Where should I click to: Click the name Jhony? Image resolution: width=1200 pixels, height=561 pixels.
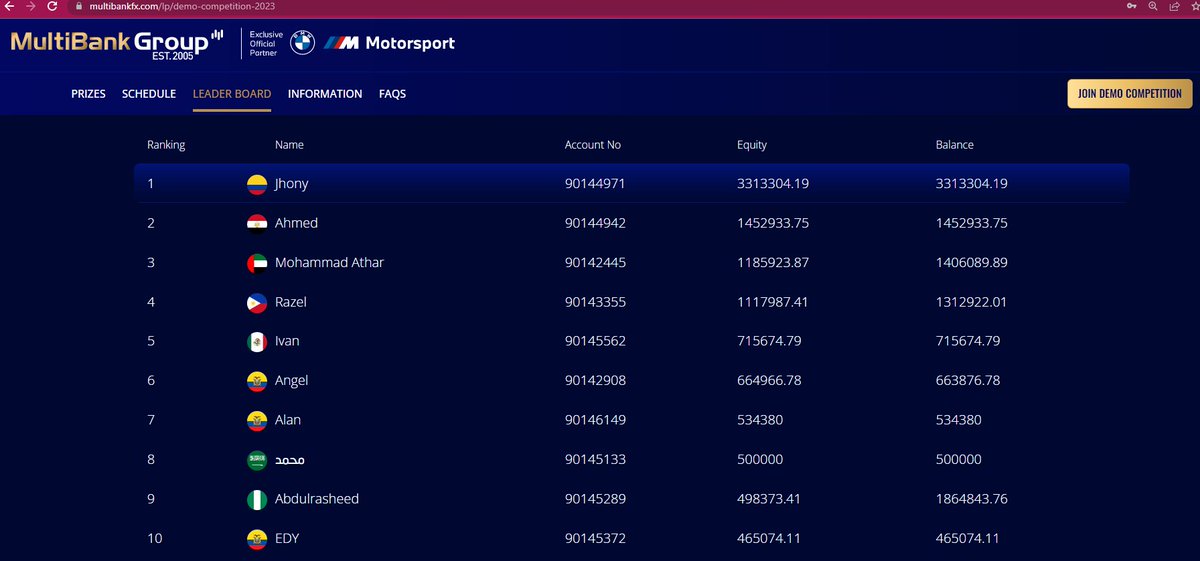pyautogui.click(x=293, y=184)
